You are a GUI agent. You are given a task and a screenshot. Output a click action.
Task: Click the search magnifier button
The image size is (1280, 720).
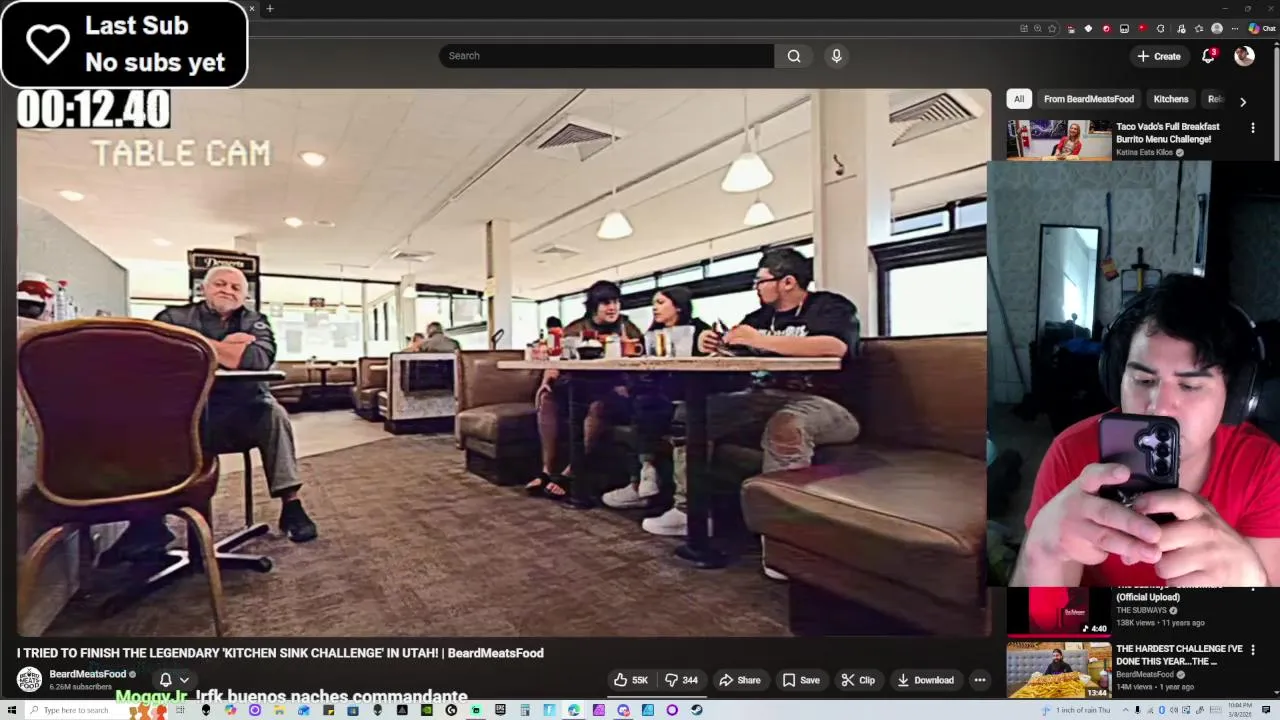[x=794, y=56]
